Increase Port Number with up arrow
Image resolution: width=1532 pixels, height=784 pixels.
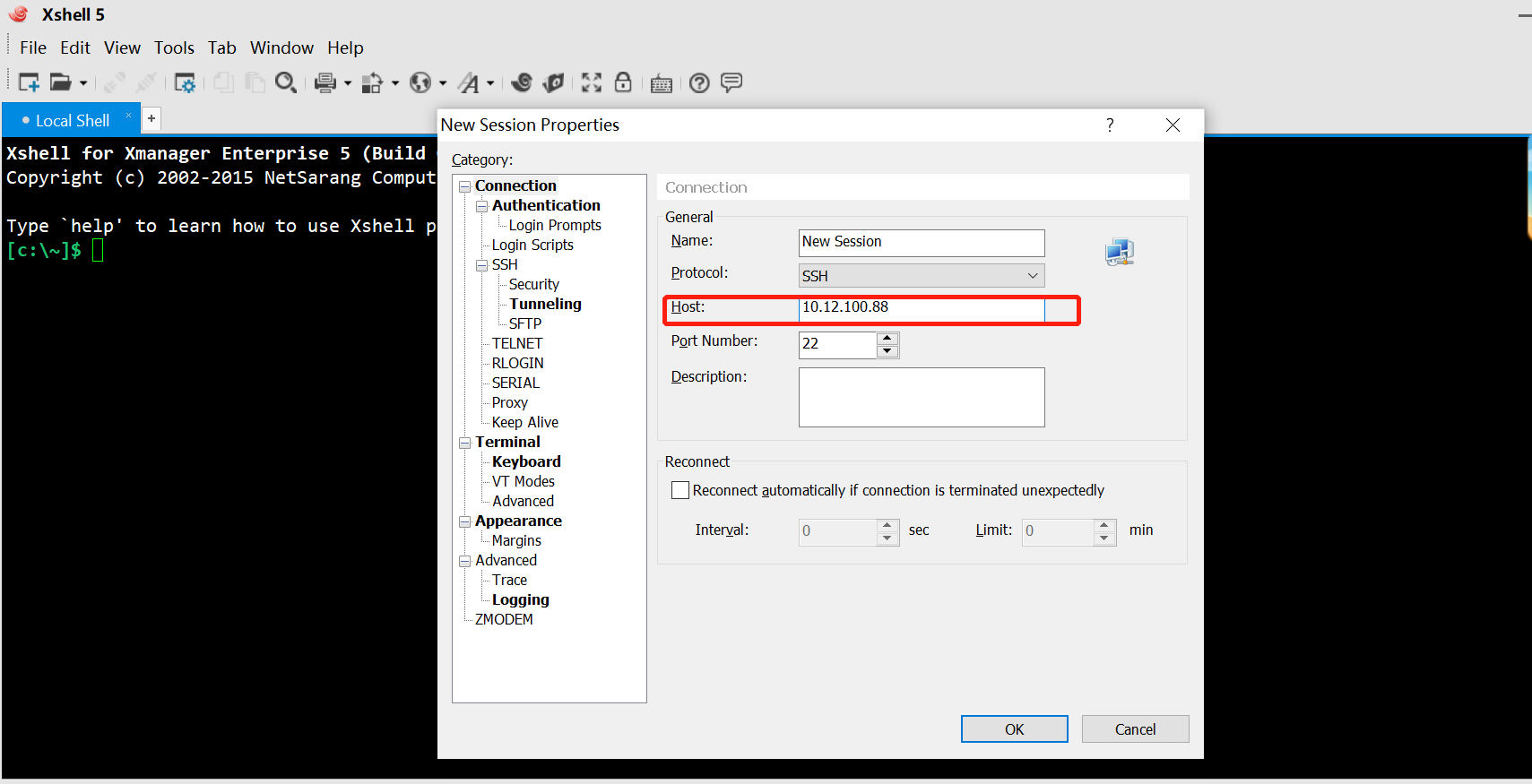(887, 339)
